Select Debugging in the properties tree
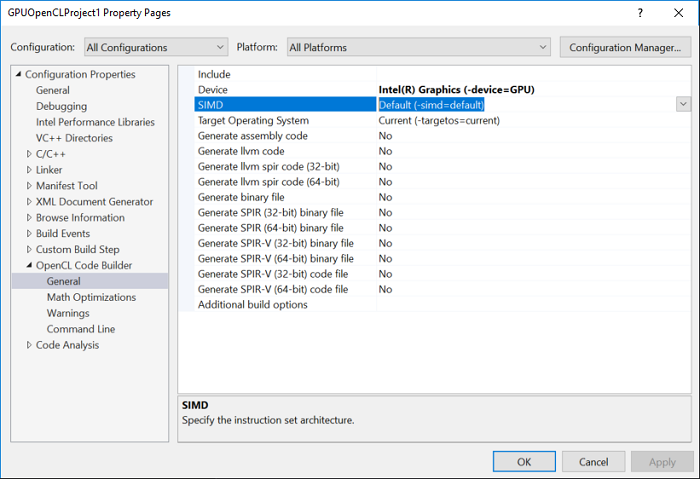Image resolution: width=700 pixels, height=479 pixels. (61, 106)
